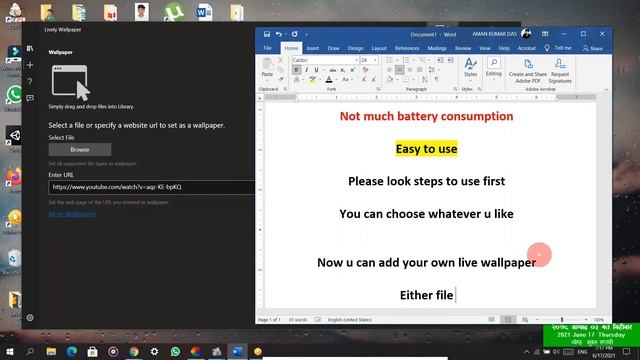Toggle Bold formatting in Word ribbon
This screenshot has width=640, height=360.
point(296,70)
